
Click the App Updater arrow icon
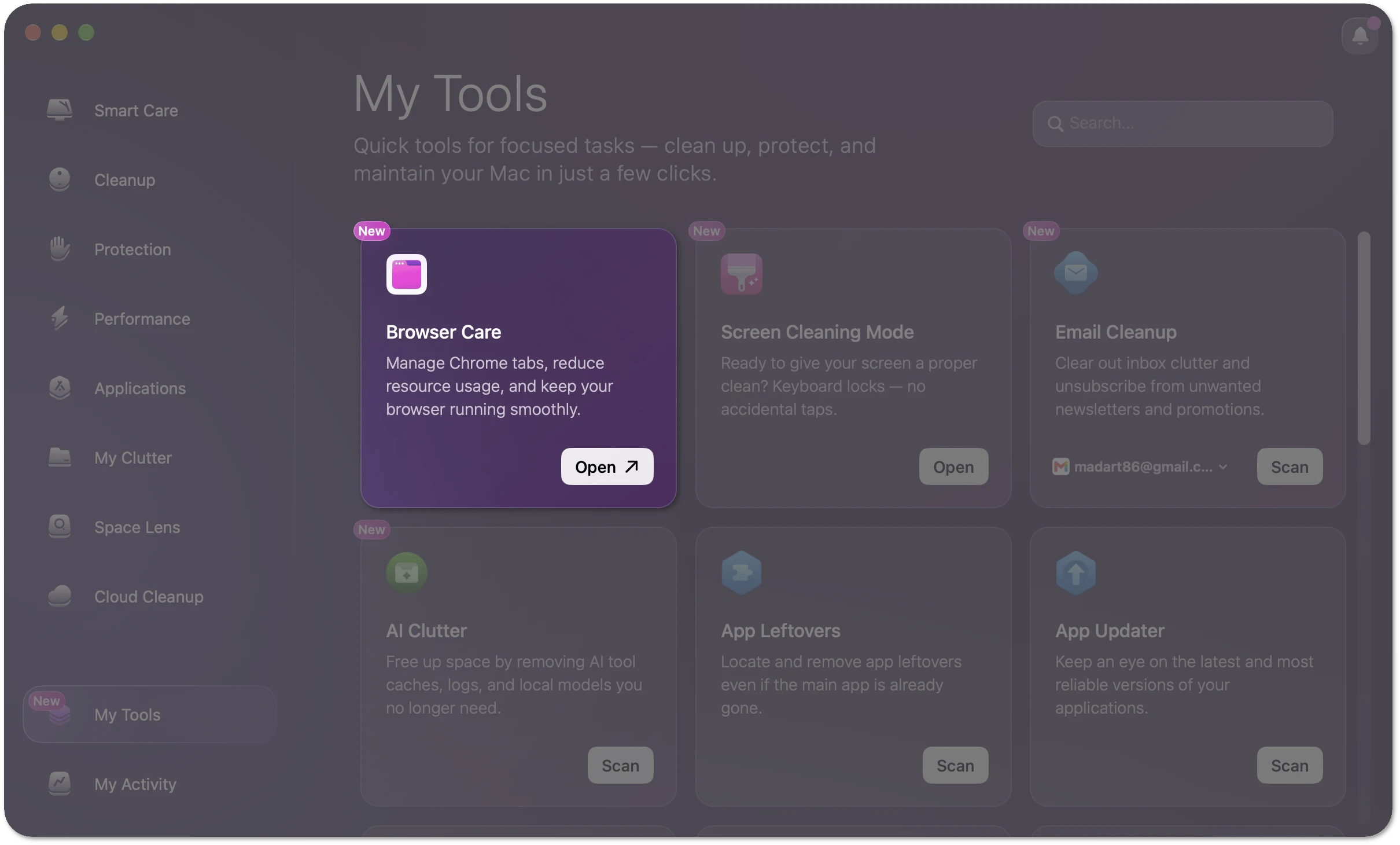click(x=1076, y=573)
